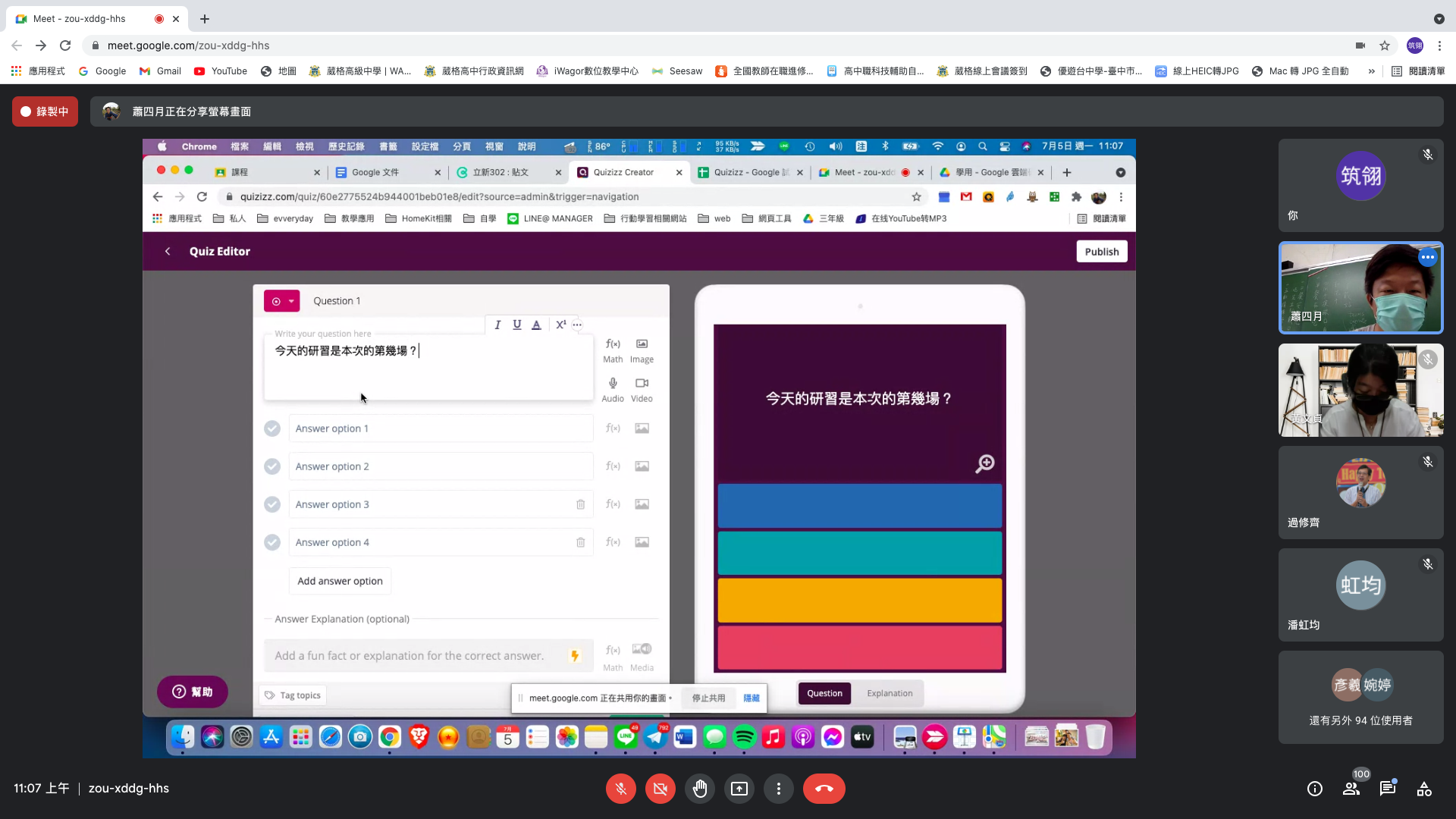The image size is (1456, 819).
Task: Click the blue answer bar in preview
Action: 859,506
